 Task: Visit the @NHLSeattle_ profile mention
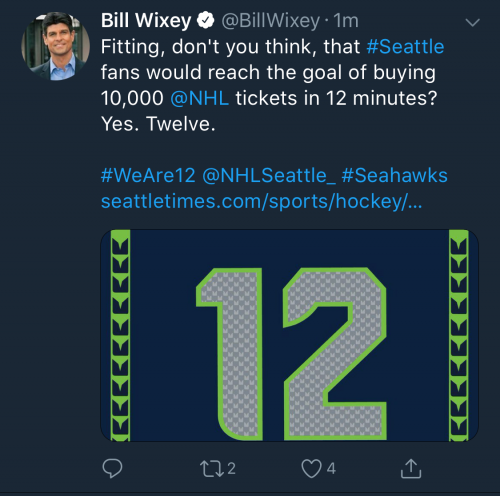269,176
